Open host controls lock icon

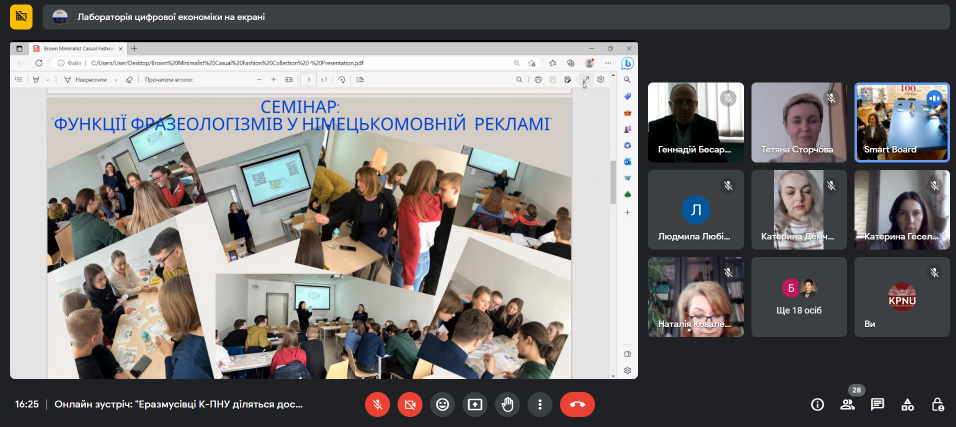pos(937,405)
